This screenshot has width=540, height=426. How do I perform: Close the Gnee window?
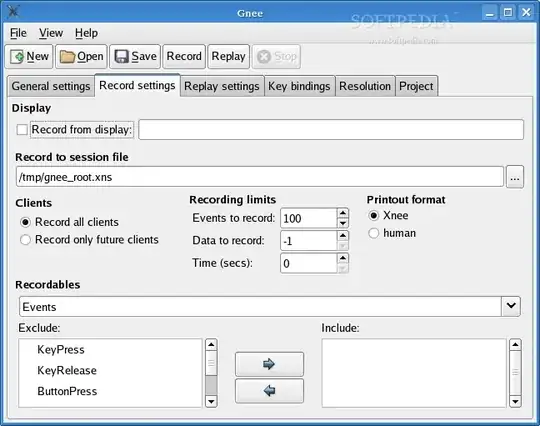click(x=526, y=13)
